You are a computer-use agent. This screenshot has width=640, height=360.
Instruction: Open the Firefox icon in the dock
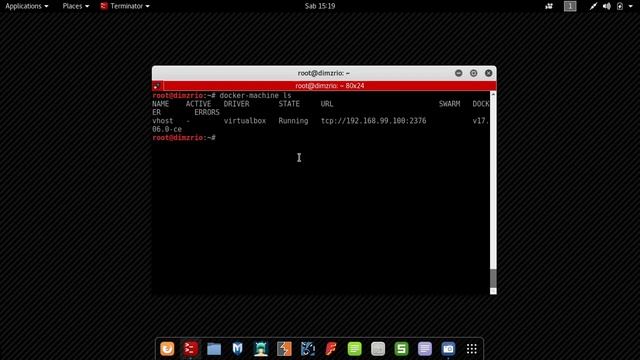pos(167,349)
